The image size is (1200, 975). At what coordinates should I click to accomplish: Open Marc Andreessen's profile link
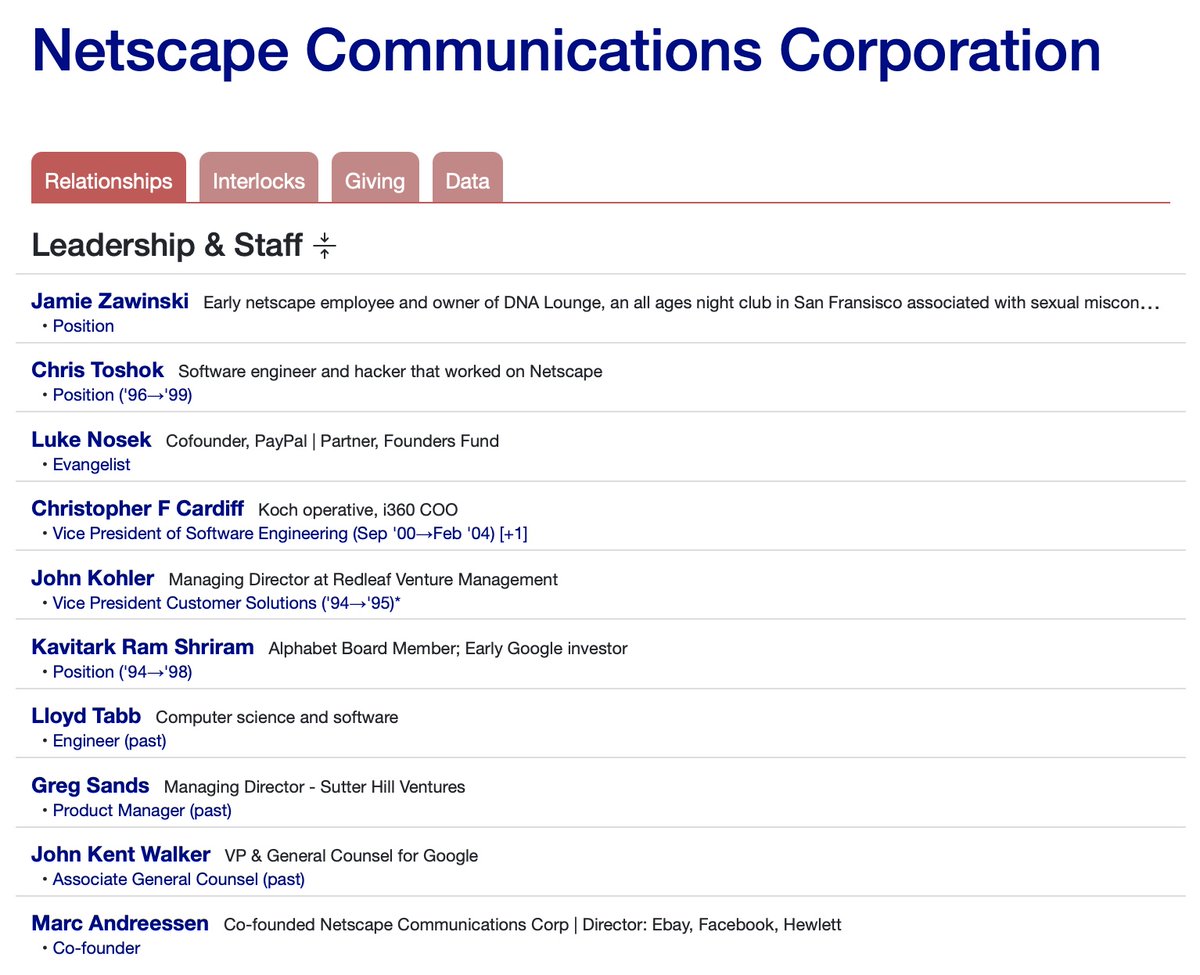[x=120, y=924]
